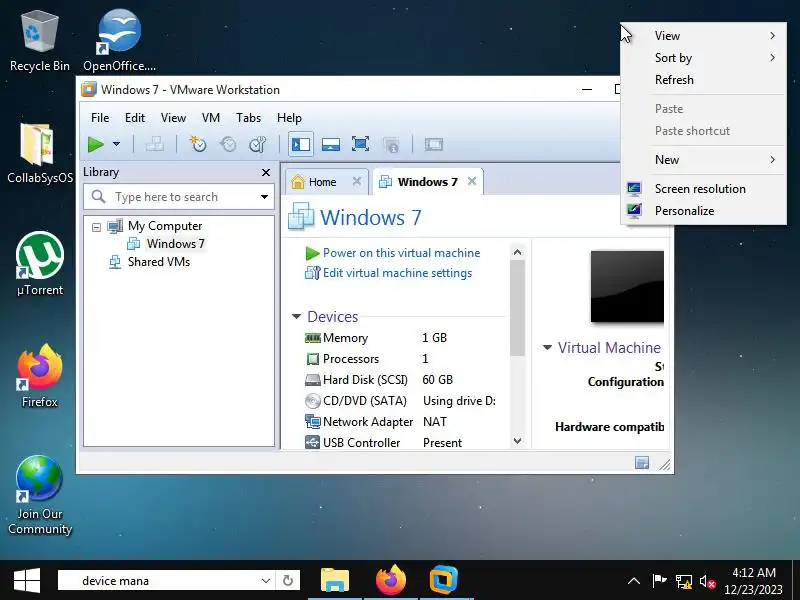800x600 pixels.
Task: Click the Unity mode toolbar icon
Action: pos(391,144)
